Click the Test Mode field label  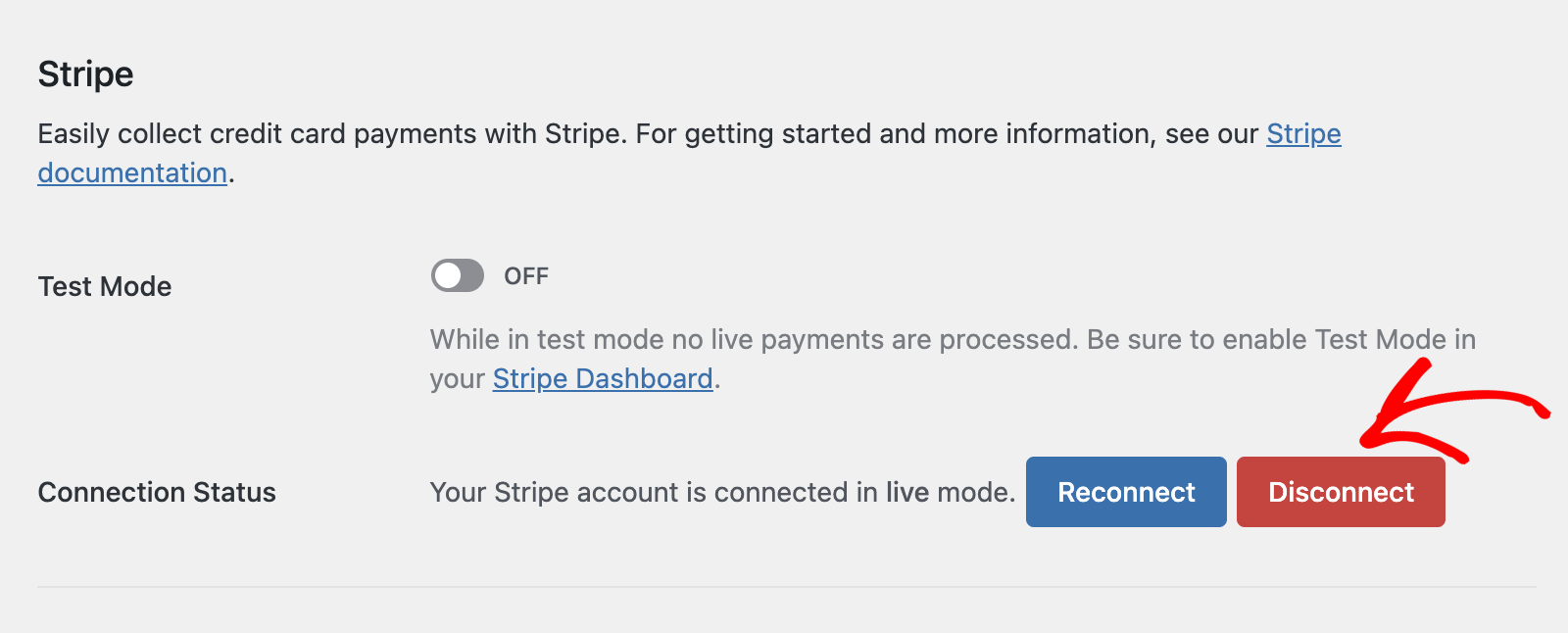coord(104,286)
